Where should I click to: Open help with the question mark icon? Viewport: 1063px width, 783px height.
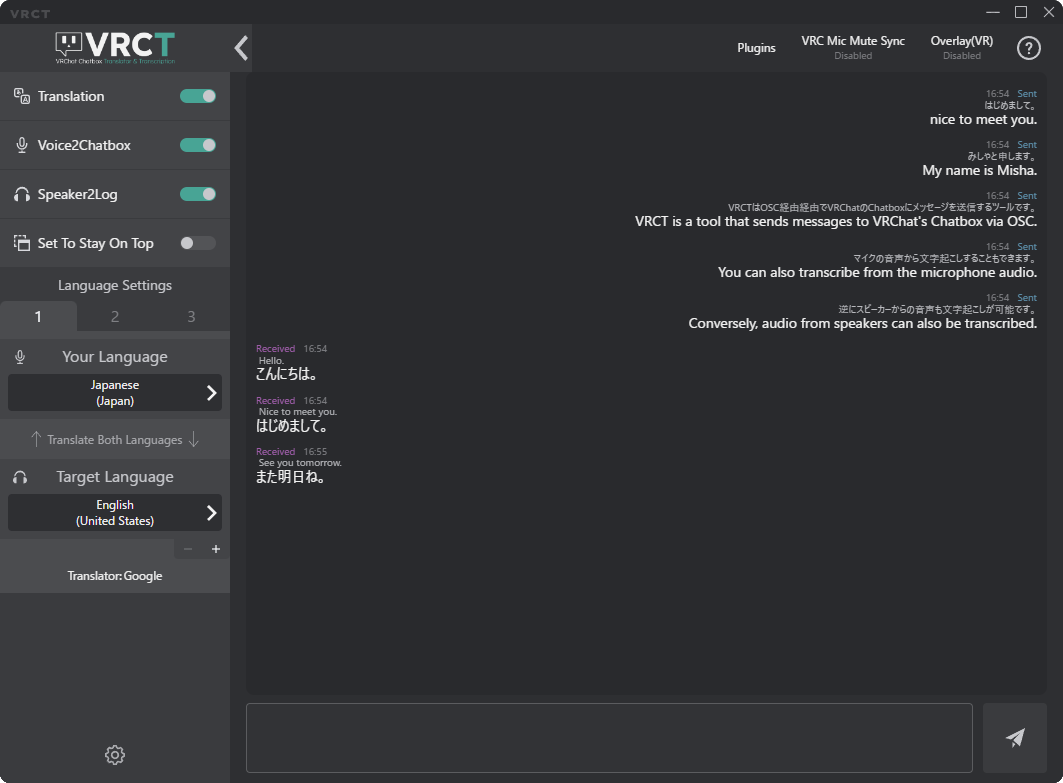[x=1029, y=48]
